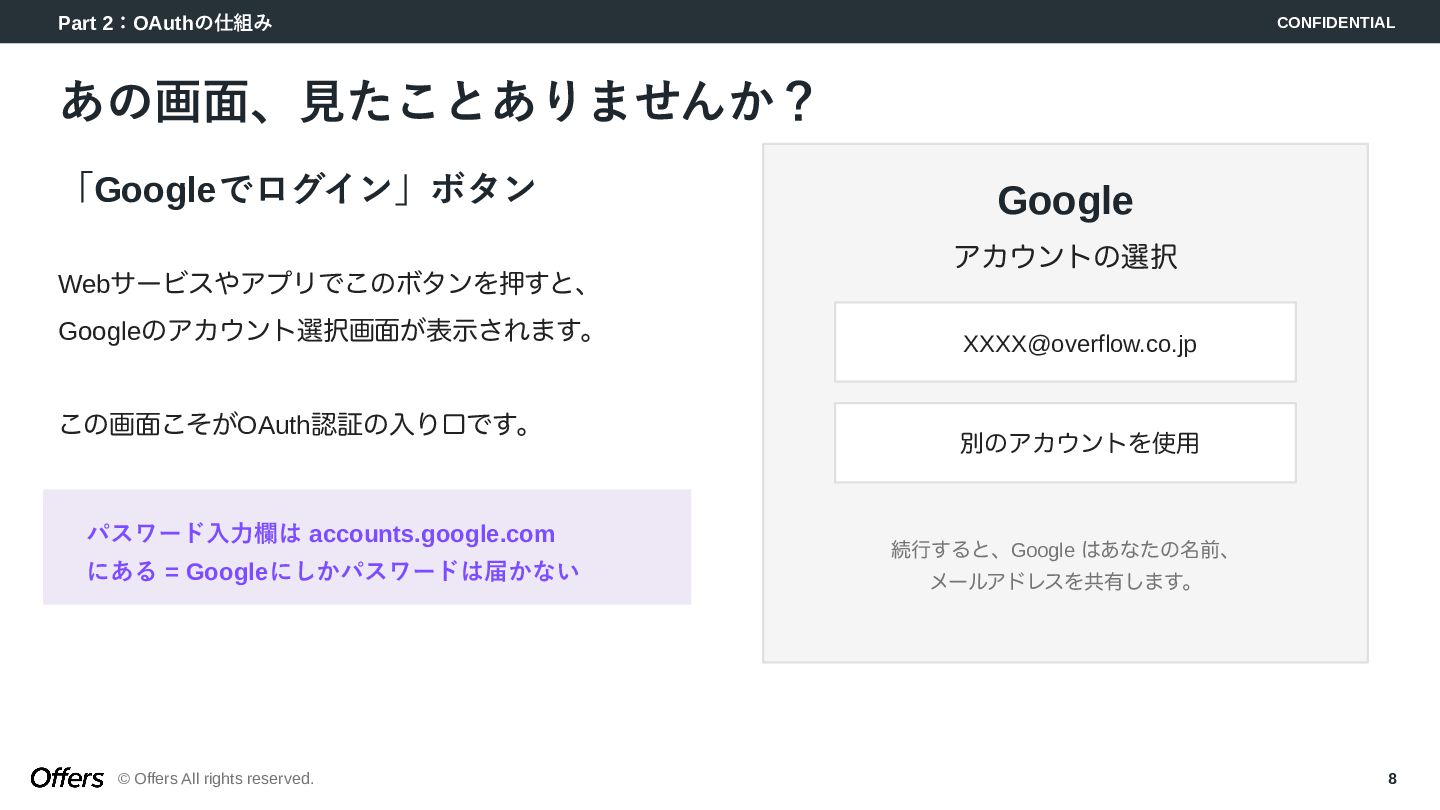1440x810 pixels.
Task: Click the purple callout mentioning accounts.google.com
Action: click(x=367, y=546)
